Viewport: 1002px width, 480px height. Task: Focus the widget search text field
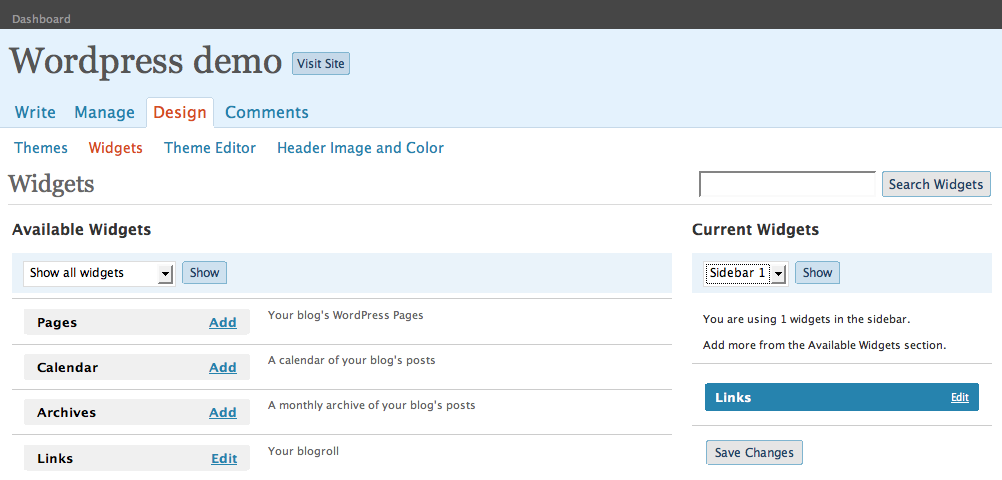pos(787,184)
